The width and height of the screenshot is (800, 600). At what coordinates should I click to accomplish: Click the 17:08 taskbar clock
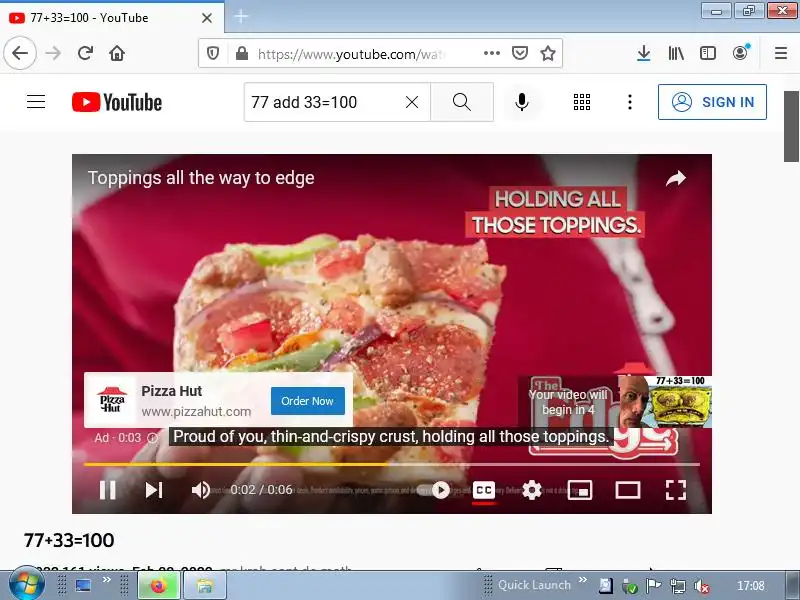tap(751, 586)
